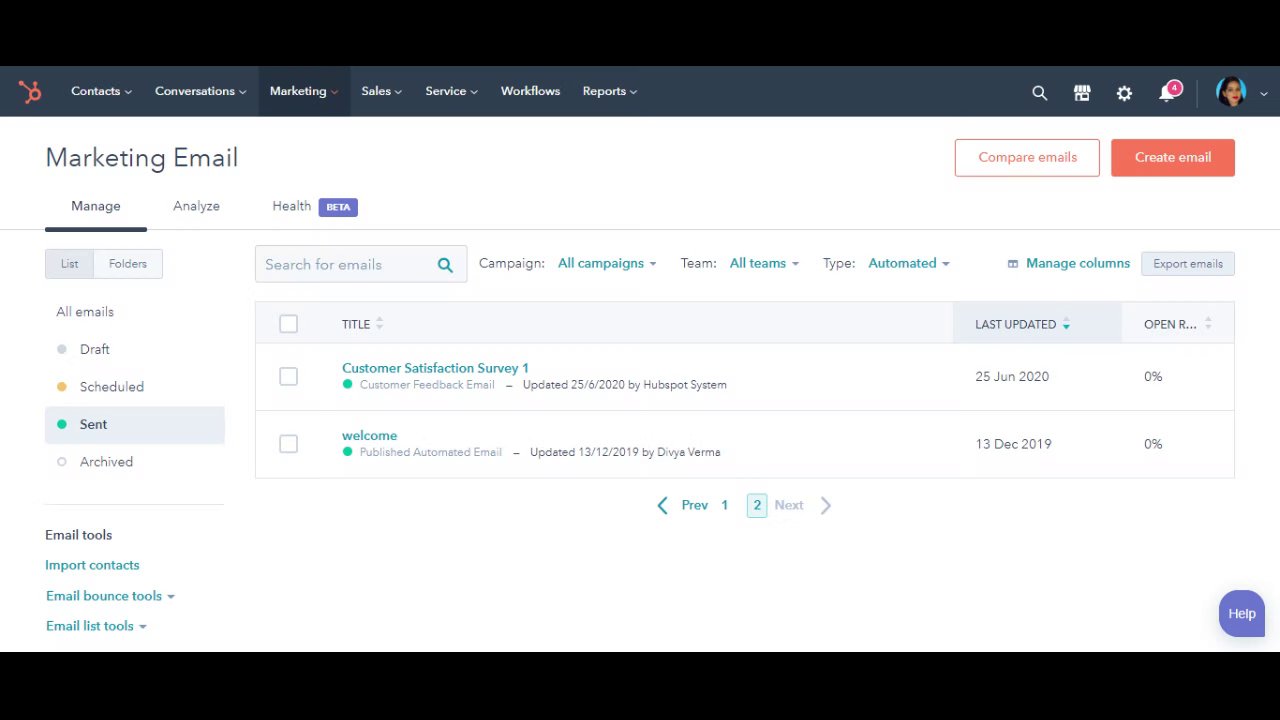Open the All campaigns filter dropdown
The height and width of the screenshot is (720, 1280).
click(607, 263)
